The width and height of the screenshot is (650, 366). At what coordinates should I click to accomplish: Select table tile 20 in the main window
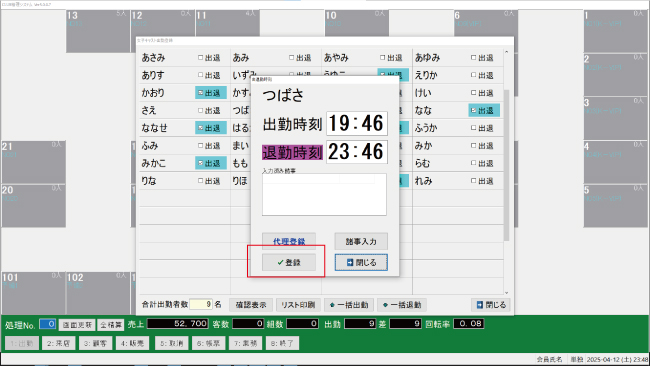pos(34,206)
